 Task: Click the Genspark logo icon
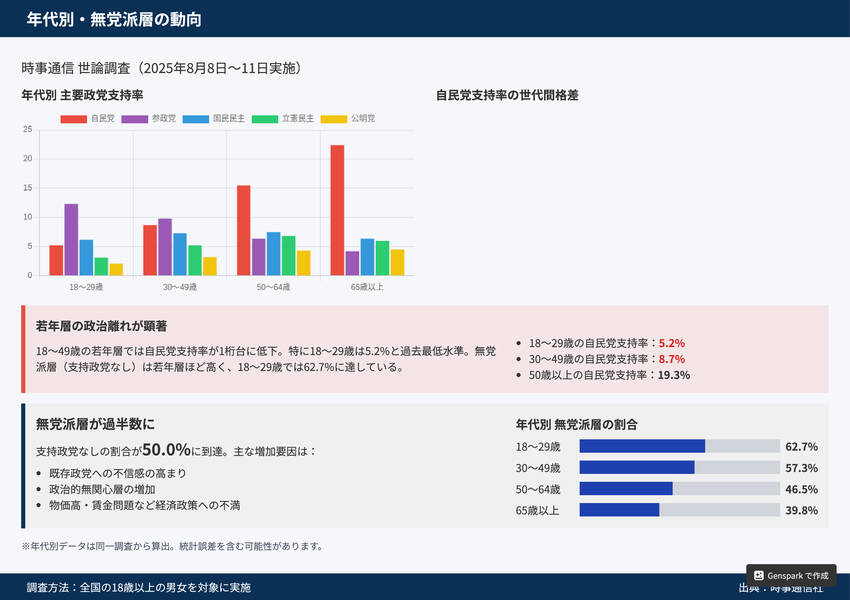pyautogui.click(x=759, y=575)
